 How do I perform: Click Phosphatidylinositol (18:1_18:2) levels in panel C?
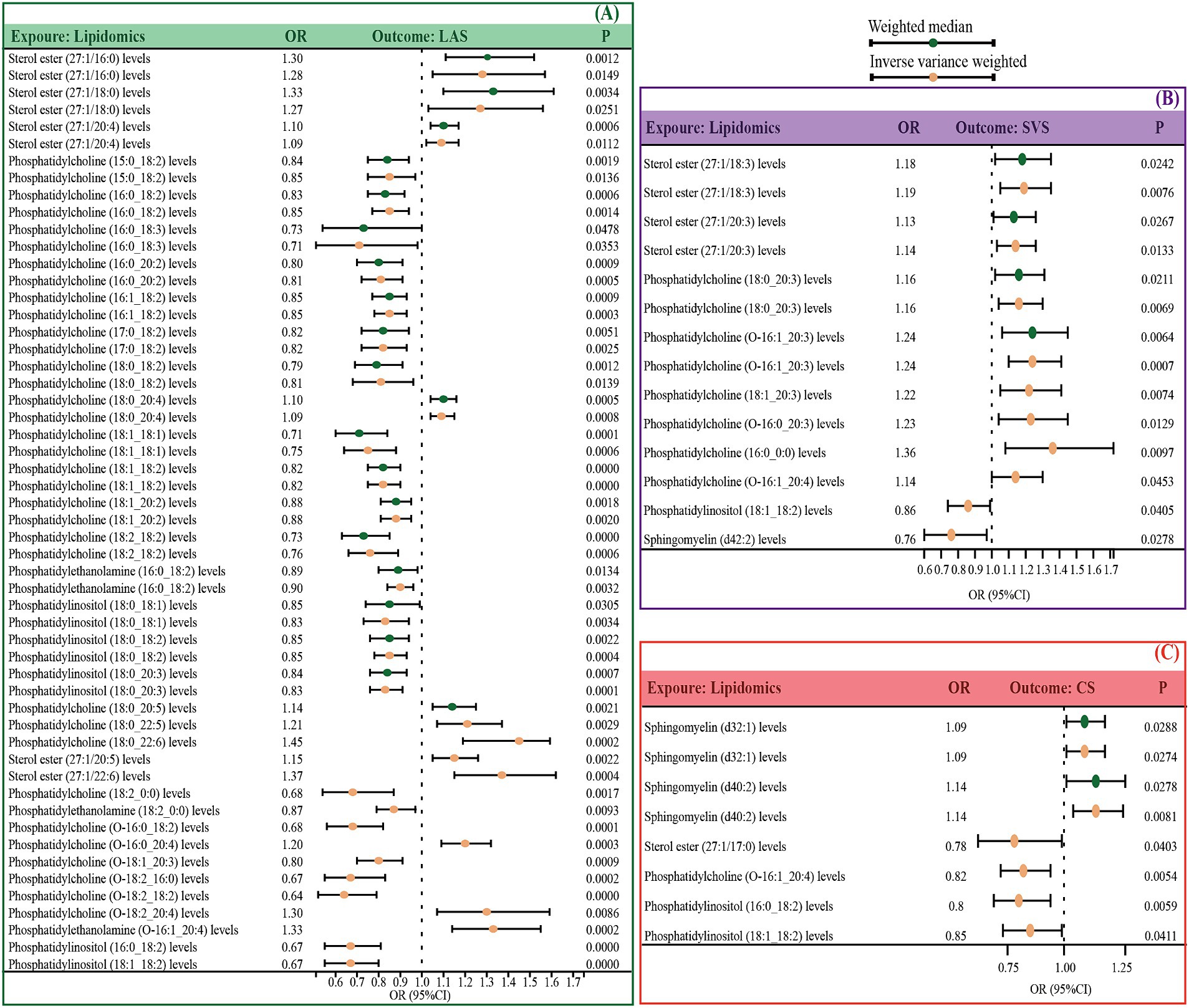tap(739, 936)
